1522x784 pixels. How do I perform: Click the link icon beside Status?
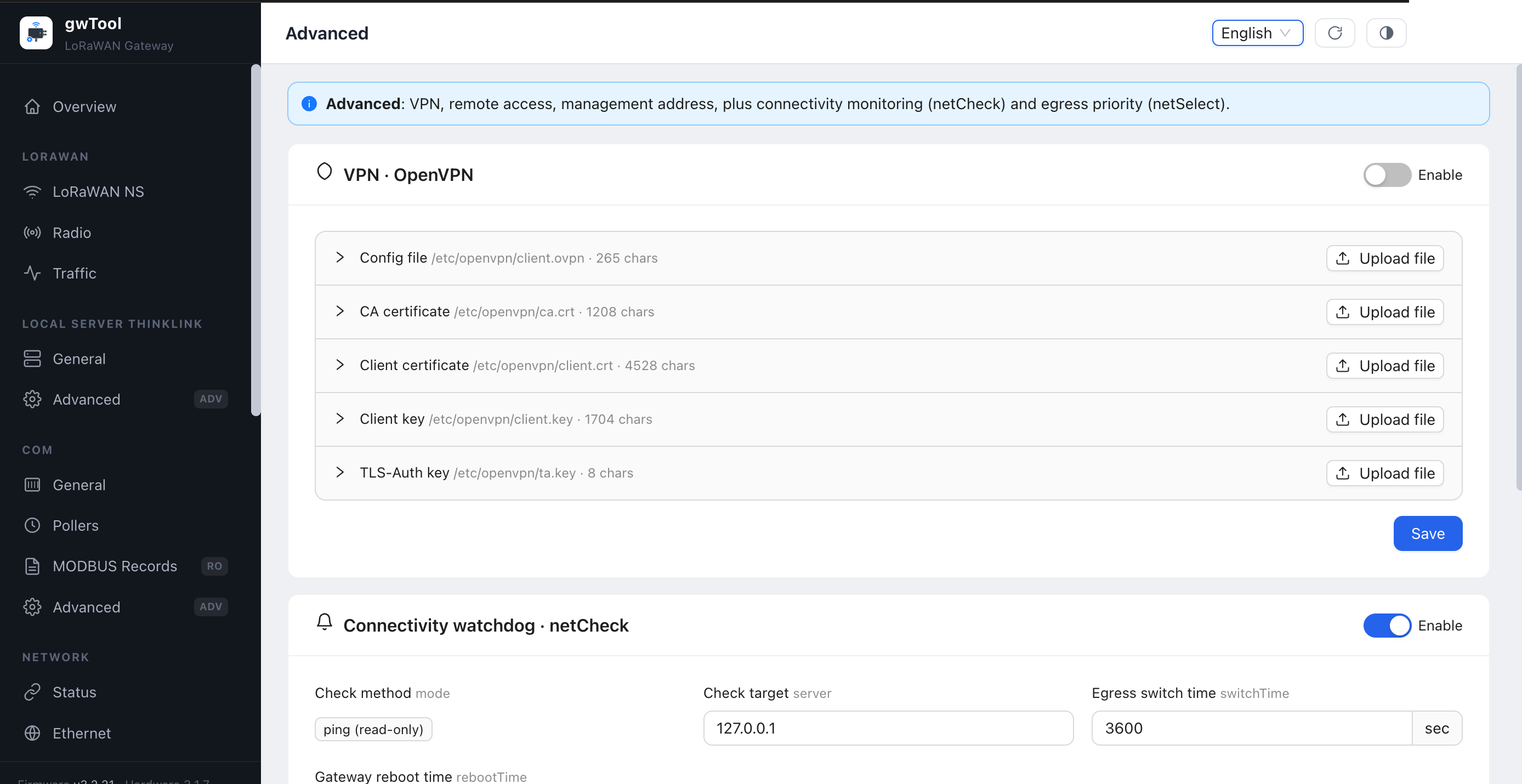(x=32, y=692)
